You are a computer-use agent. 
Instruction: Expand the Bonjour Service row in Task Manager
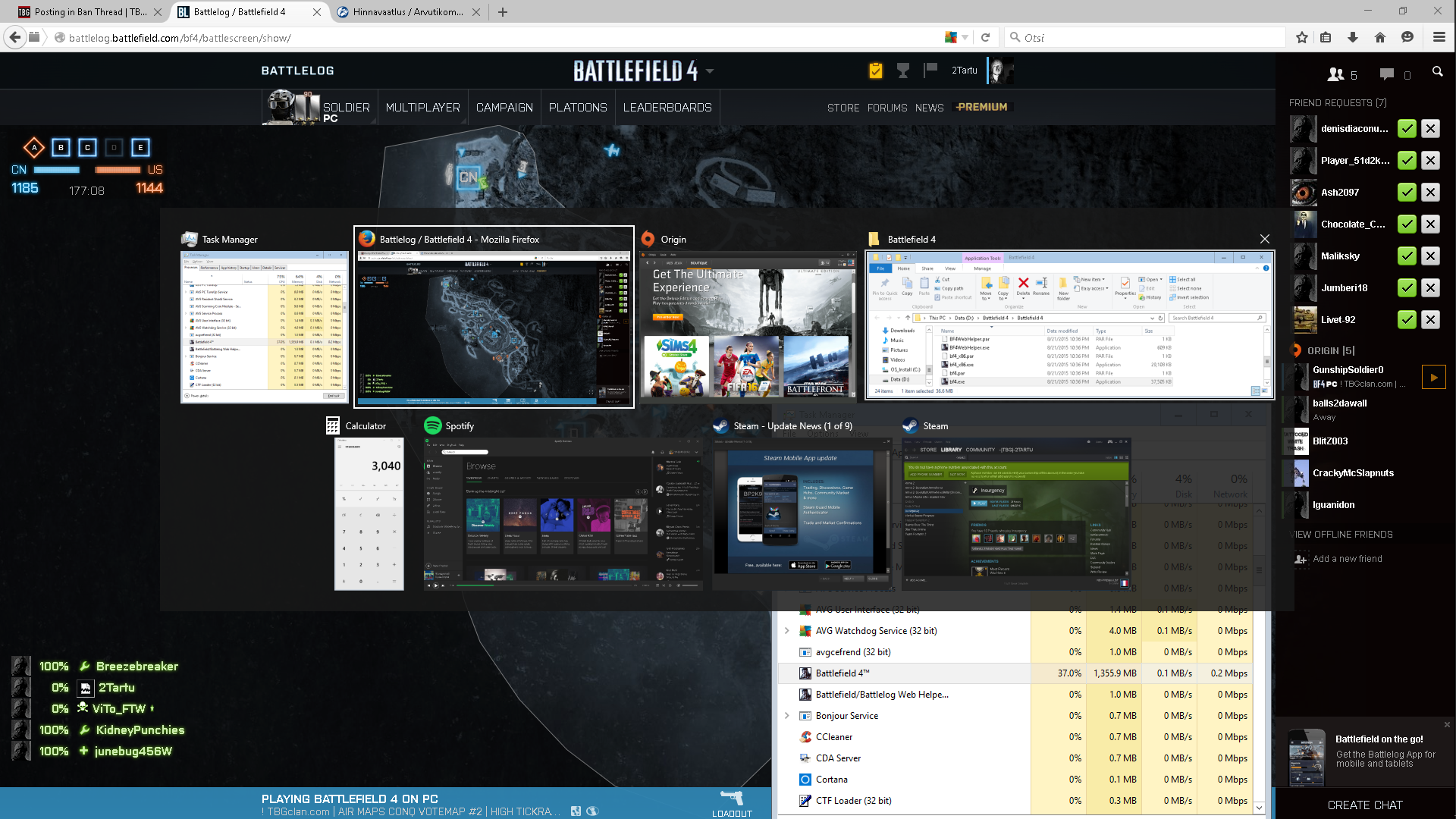pyautogui.click(x=786, y=716)
